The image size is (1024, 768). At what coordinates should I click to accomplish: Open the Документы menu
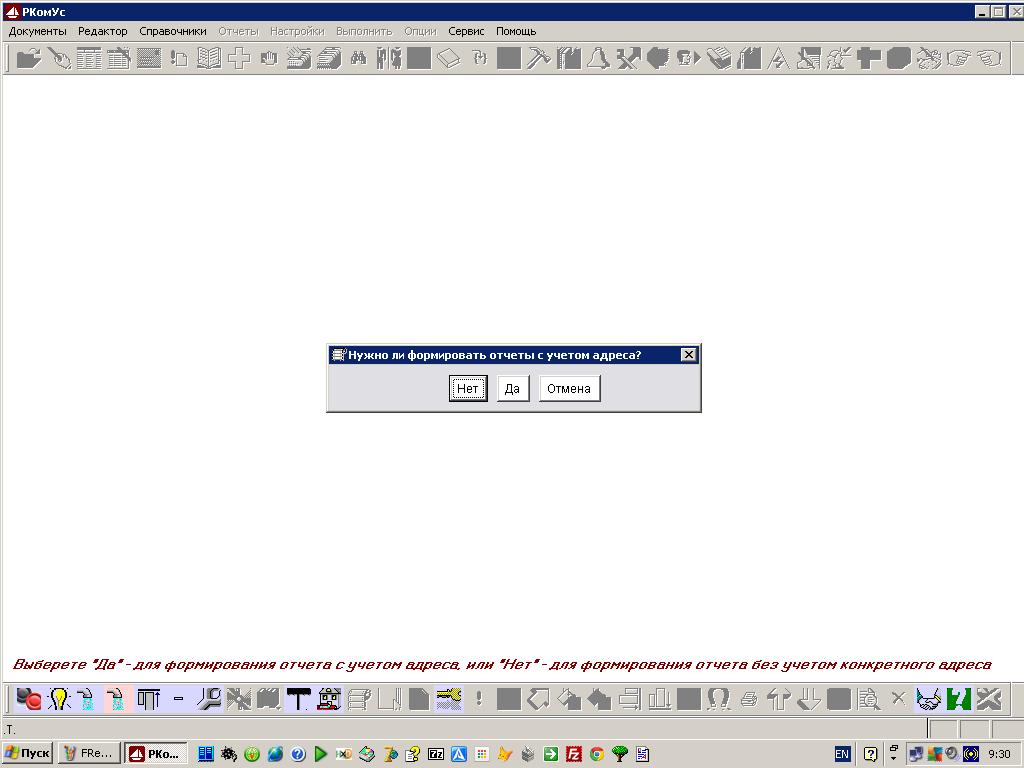tap(37, 31)
